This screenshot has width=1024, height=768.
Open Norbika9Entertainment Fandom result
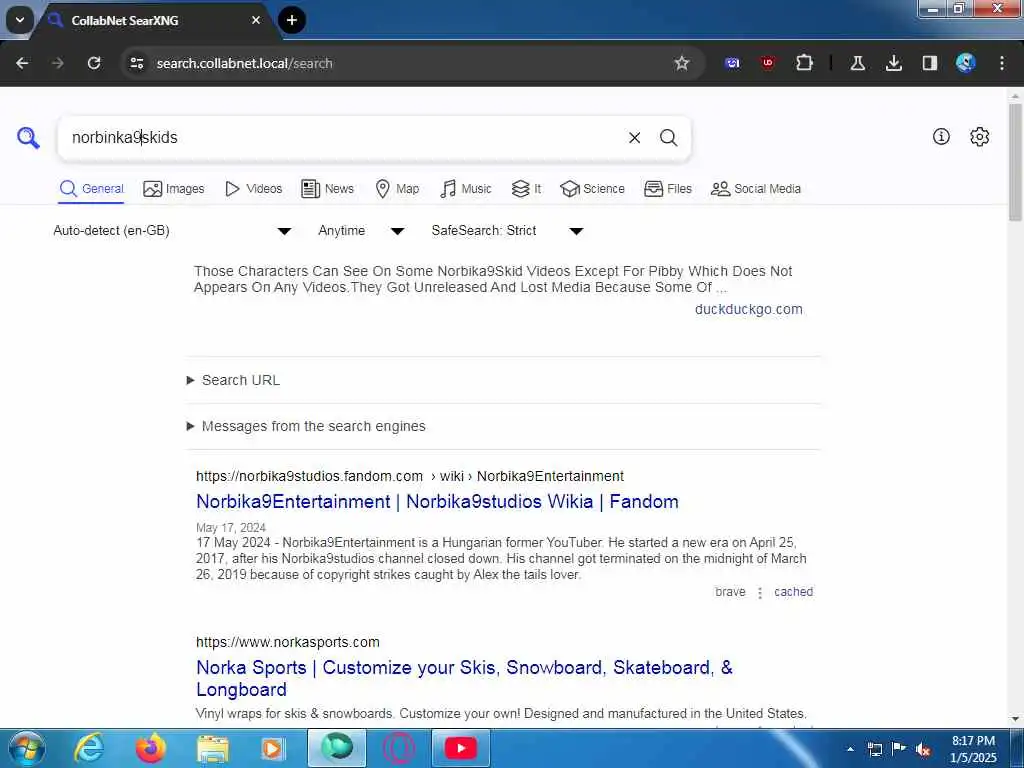point(437,502)
